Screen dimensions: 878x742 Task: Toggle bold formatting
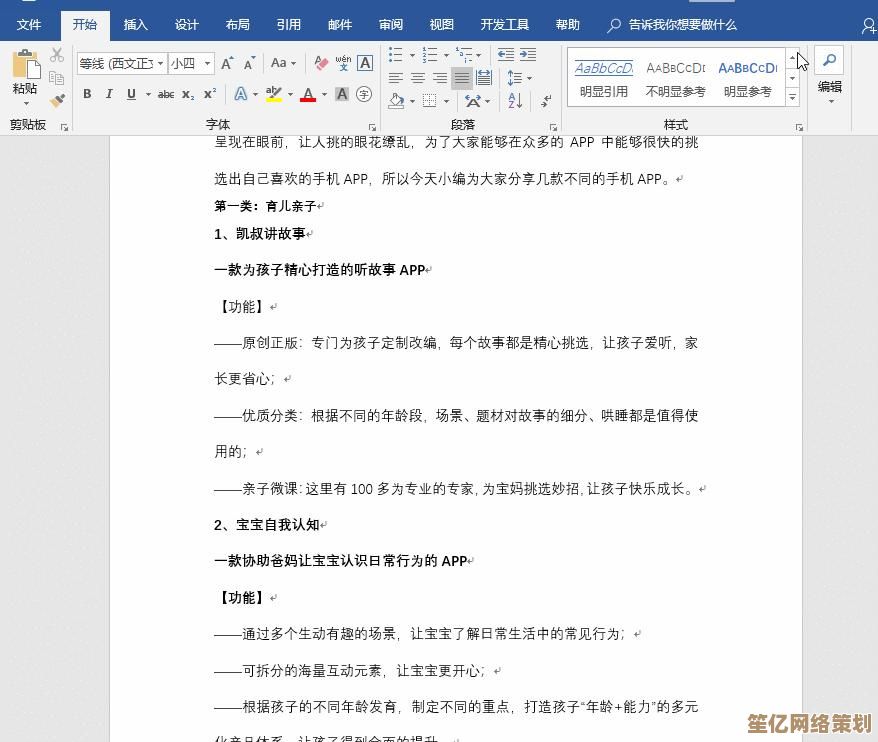pyautogui.click(x=87, y=94)
